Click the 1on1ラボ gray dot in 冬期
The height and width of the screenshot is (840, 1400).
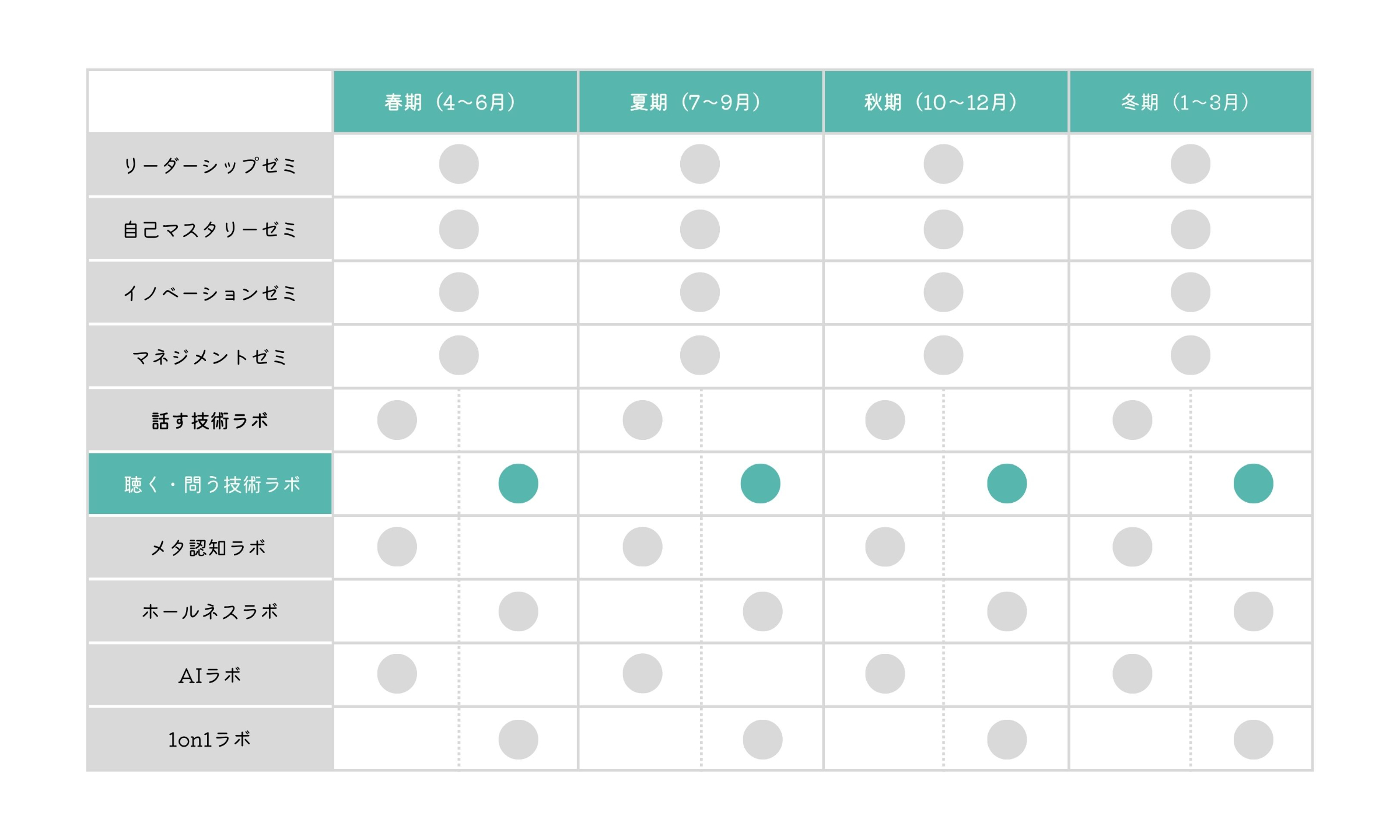[x=1253, y=740]
